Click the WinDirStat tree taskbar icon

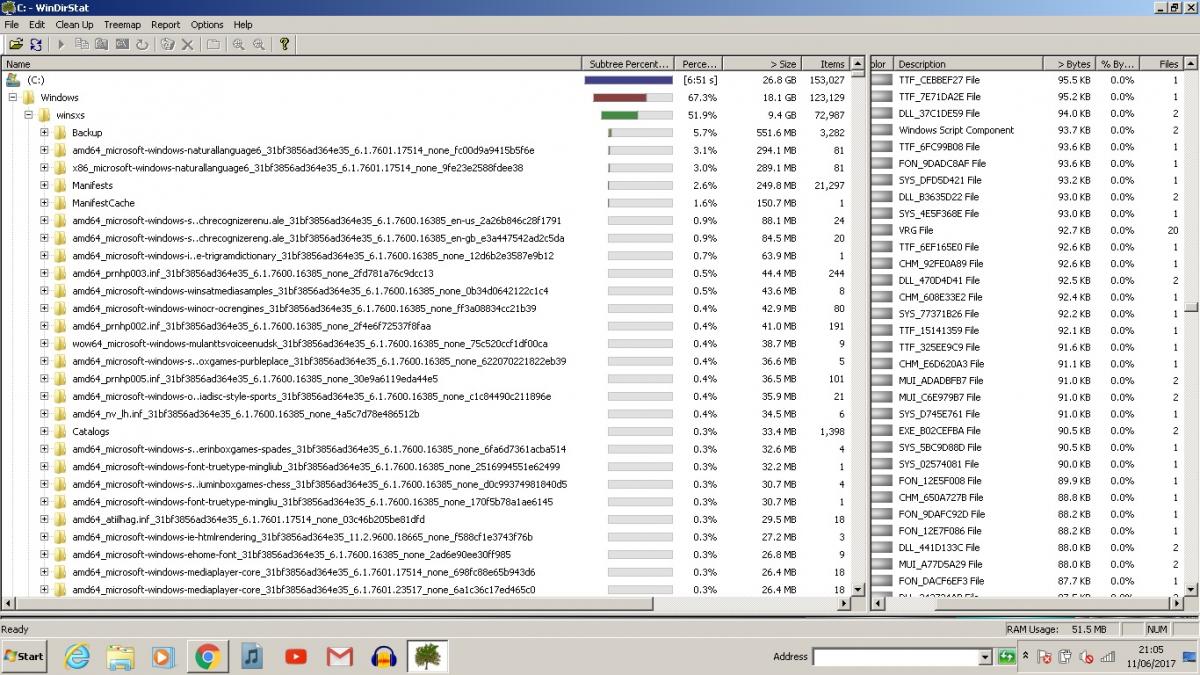428,656
